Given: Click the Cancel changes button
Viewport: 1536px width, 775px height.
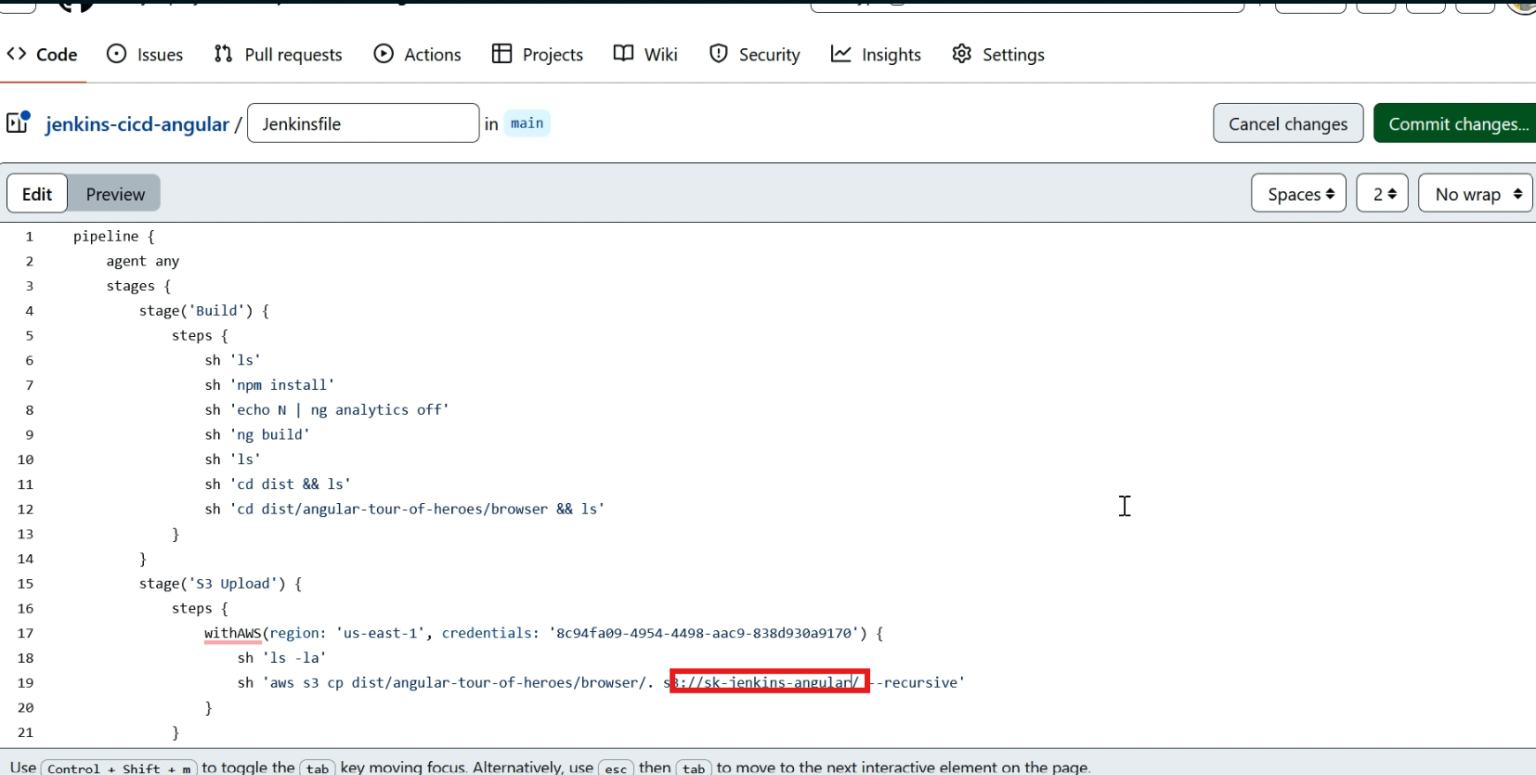Looking at the screenshot, I should tap(1288, 123).
